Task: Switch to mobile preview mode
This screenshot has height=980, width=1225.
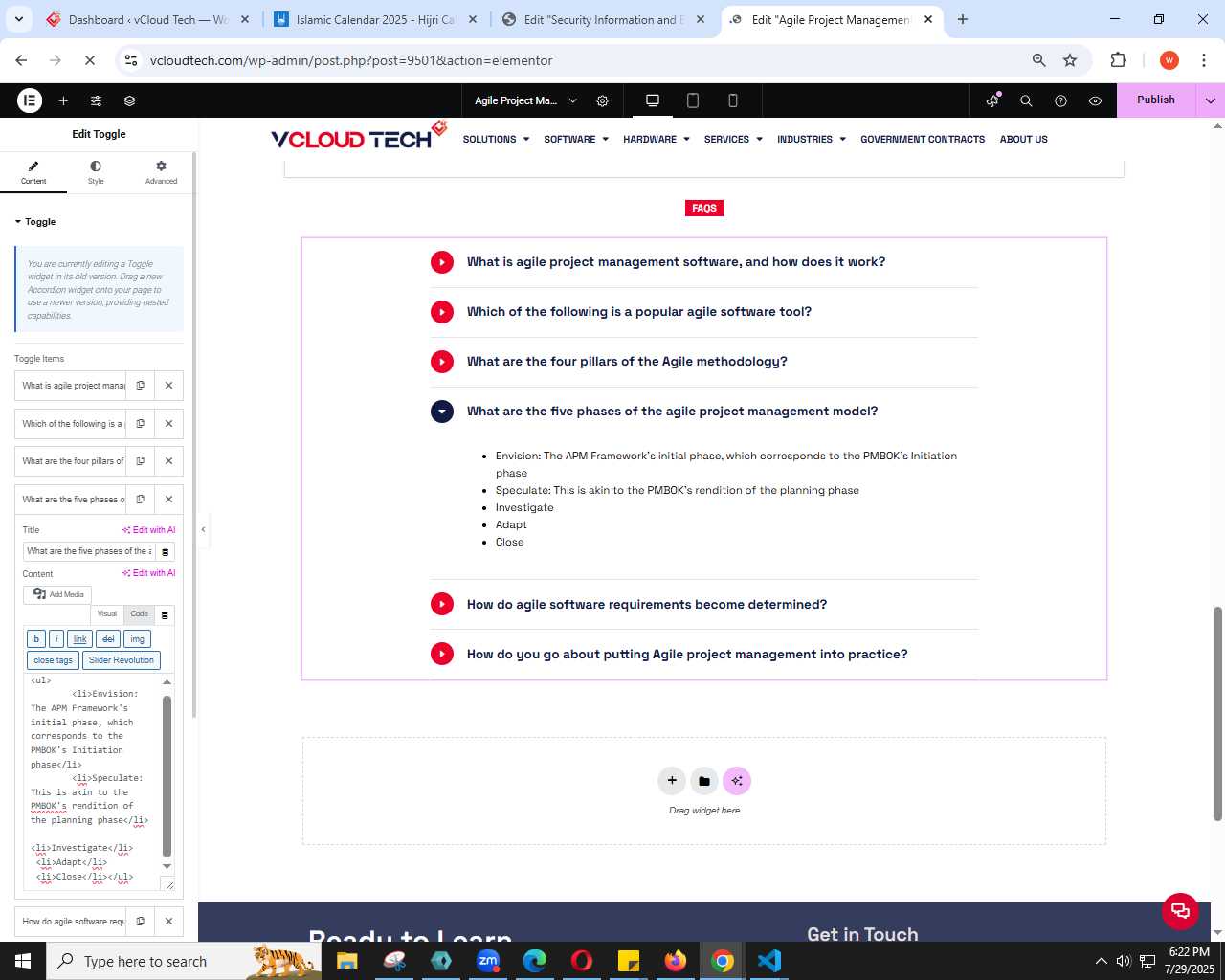Action: 733,100
